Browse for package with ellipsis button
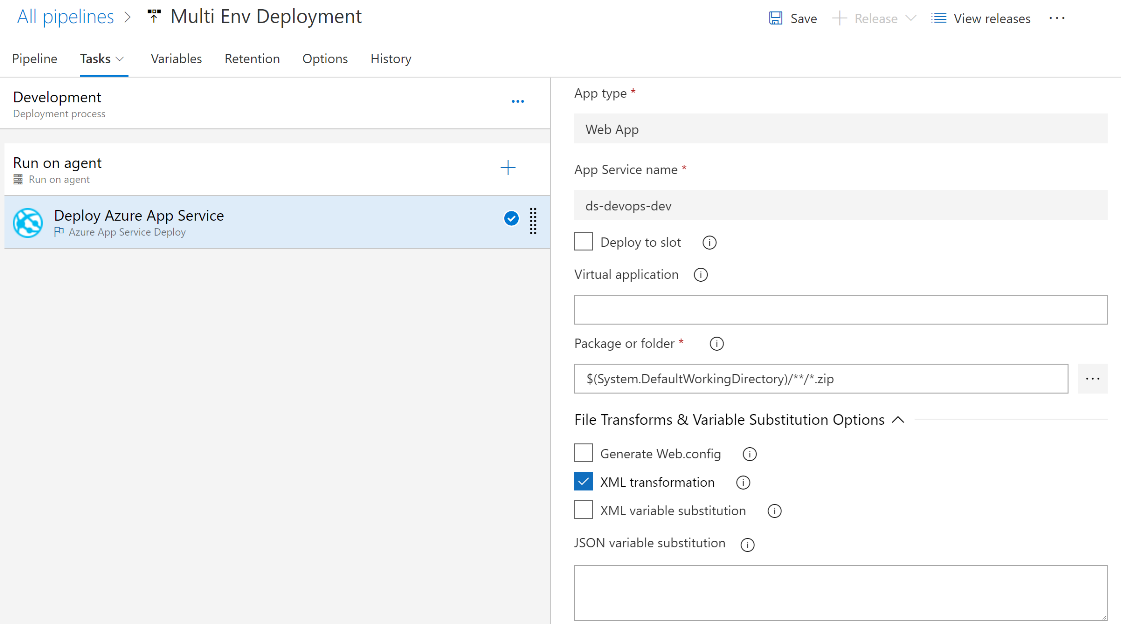This screenshot has height=624, width=1121. [x=1093, y=379]
